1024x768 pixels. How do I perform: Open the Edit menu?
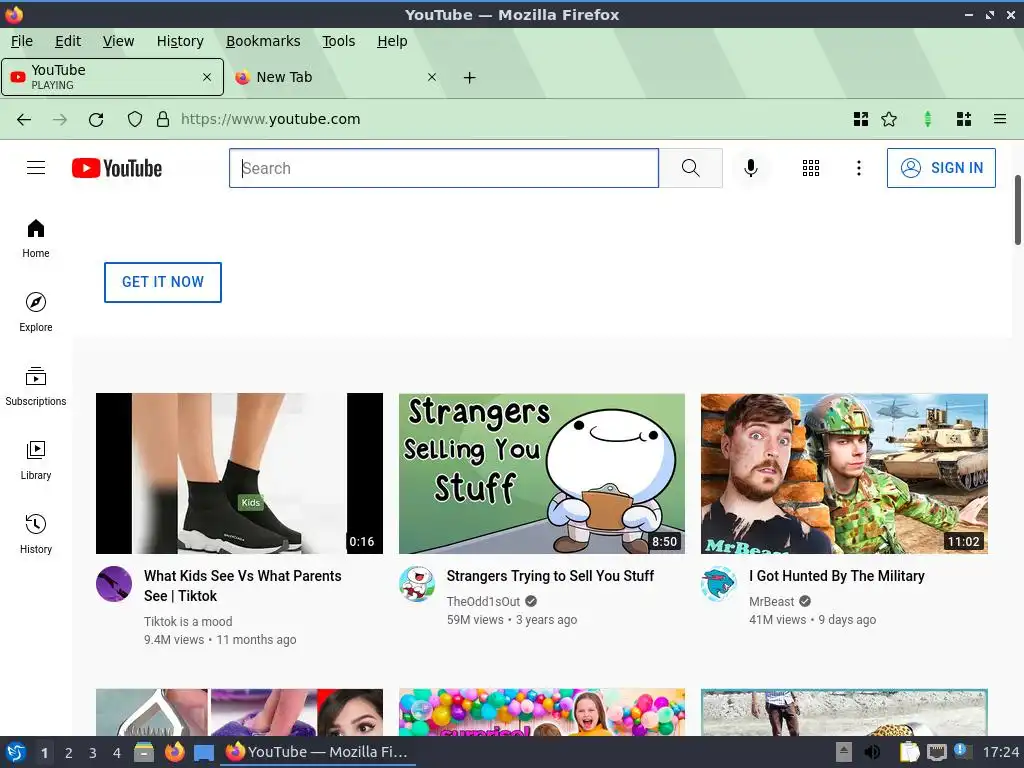pyautogui.click(x=68, y=41)
